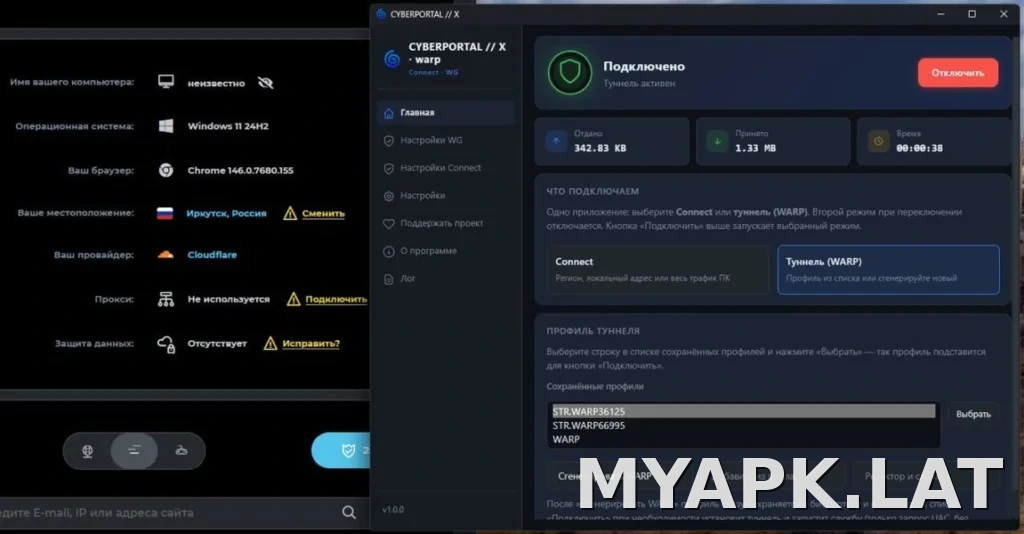The height and width of the screenshot is (534, 1024).
Task: Click the Cloudflare cloud icon
Action: pyautogui.click(x=165, y=255)
